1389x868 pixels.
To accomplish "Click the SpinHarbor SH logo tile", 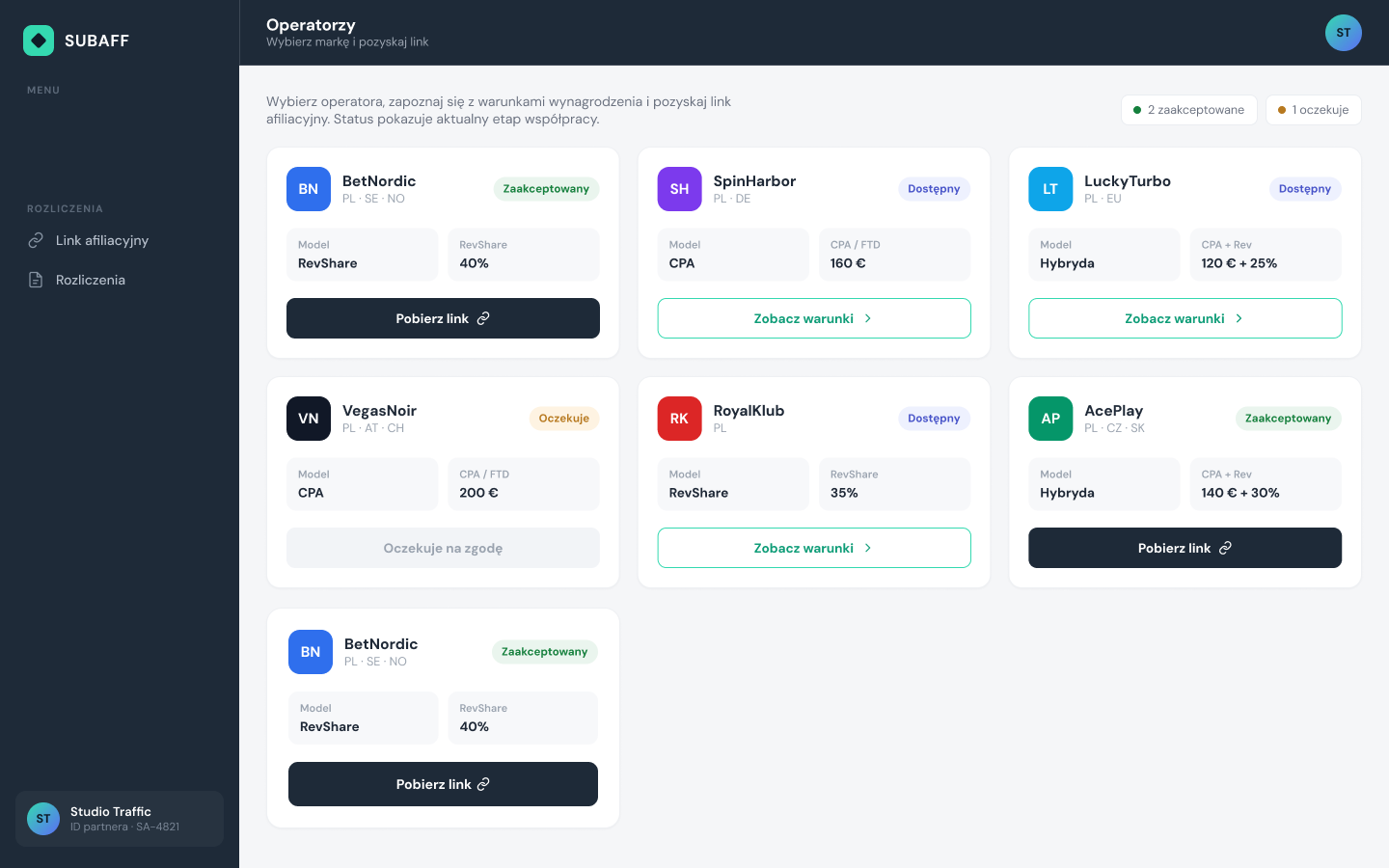I will [680, 189].
